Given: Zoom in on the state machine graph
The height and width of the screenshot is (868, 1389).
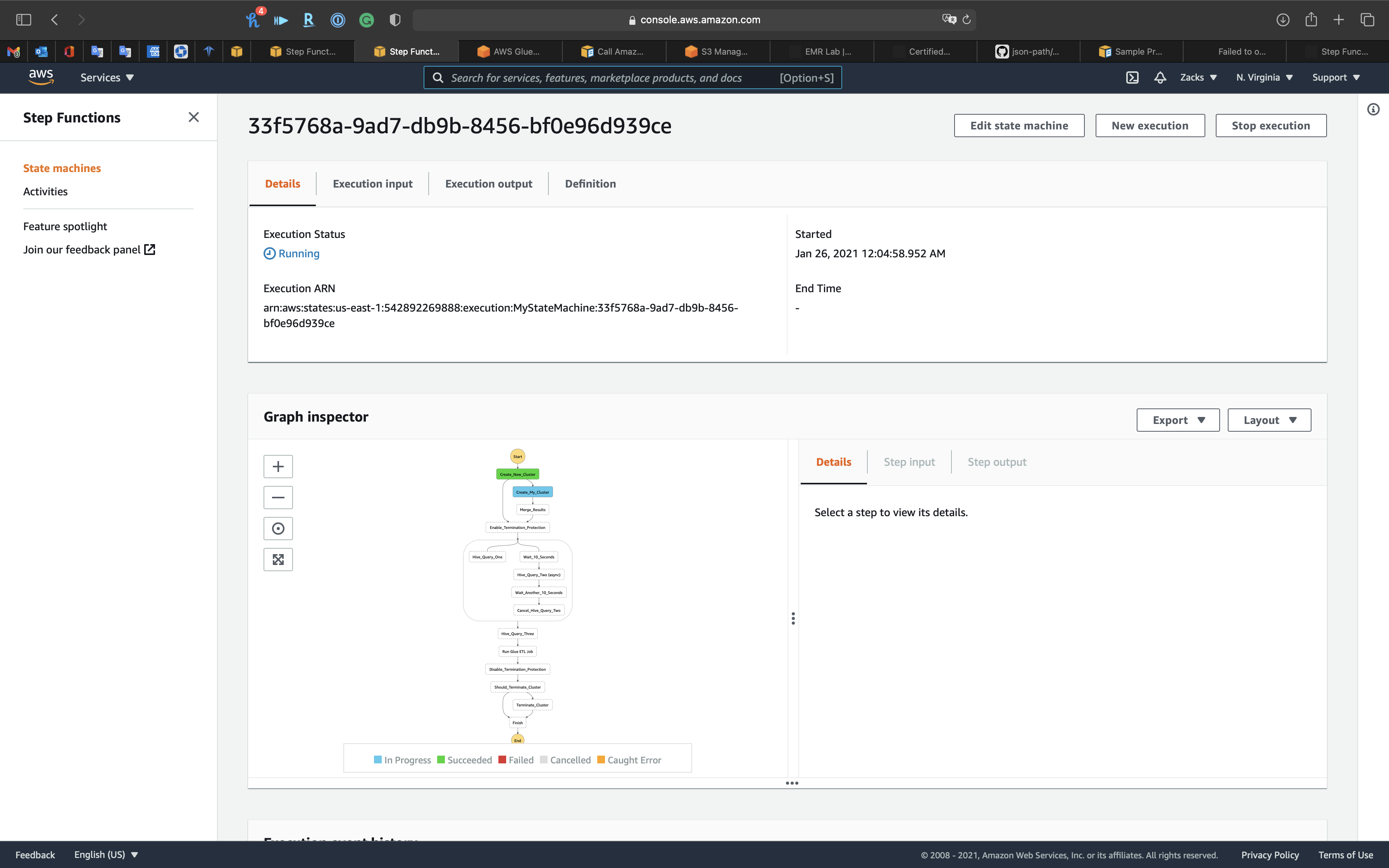Looking at the screenshot, I should click(278, 466).
